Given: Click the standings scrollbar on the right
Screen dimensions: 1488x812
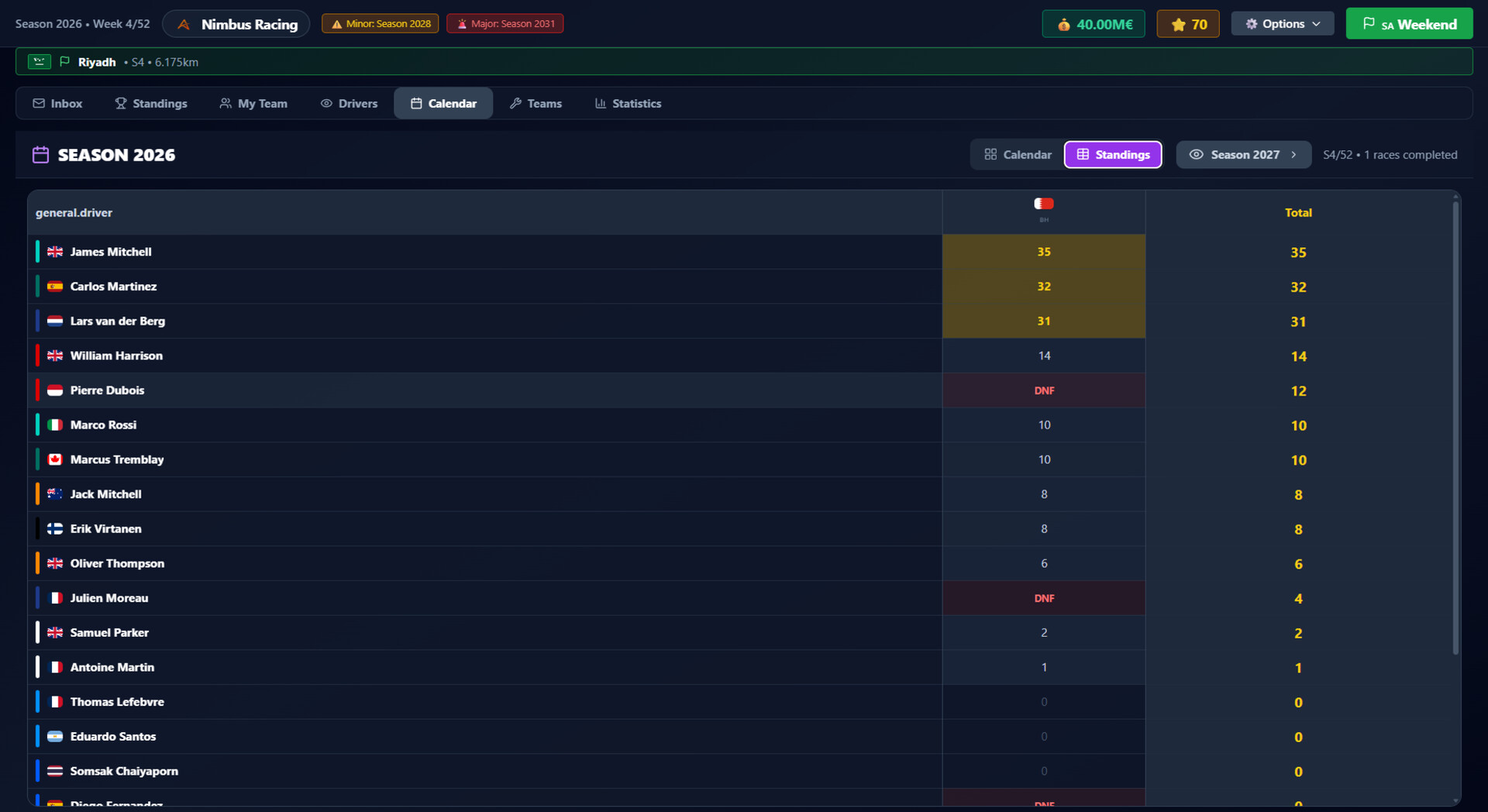Looking at the screenshot, I should click(1455, 426).
